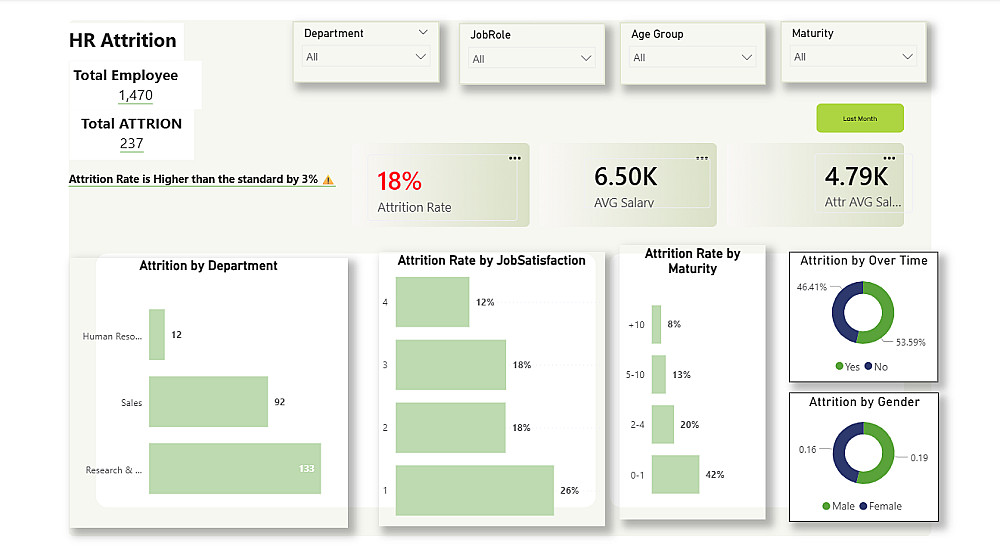The image size is (1000, 558).
Task: Click the 18% Attrition Rate value
Action: [x=399, y=181]
